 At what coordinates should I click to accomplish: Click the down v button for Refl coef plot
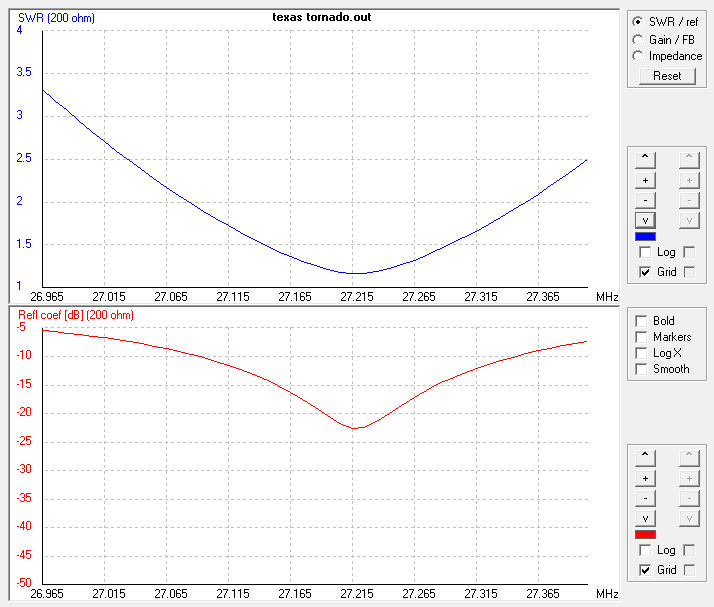(x=645, y=518)
